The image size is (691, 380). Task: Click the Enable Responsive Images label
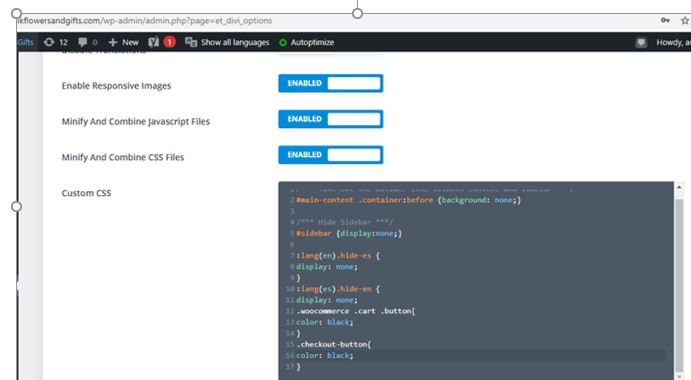click(x=116, y=86)
